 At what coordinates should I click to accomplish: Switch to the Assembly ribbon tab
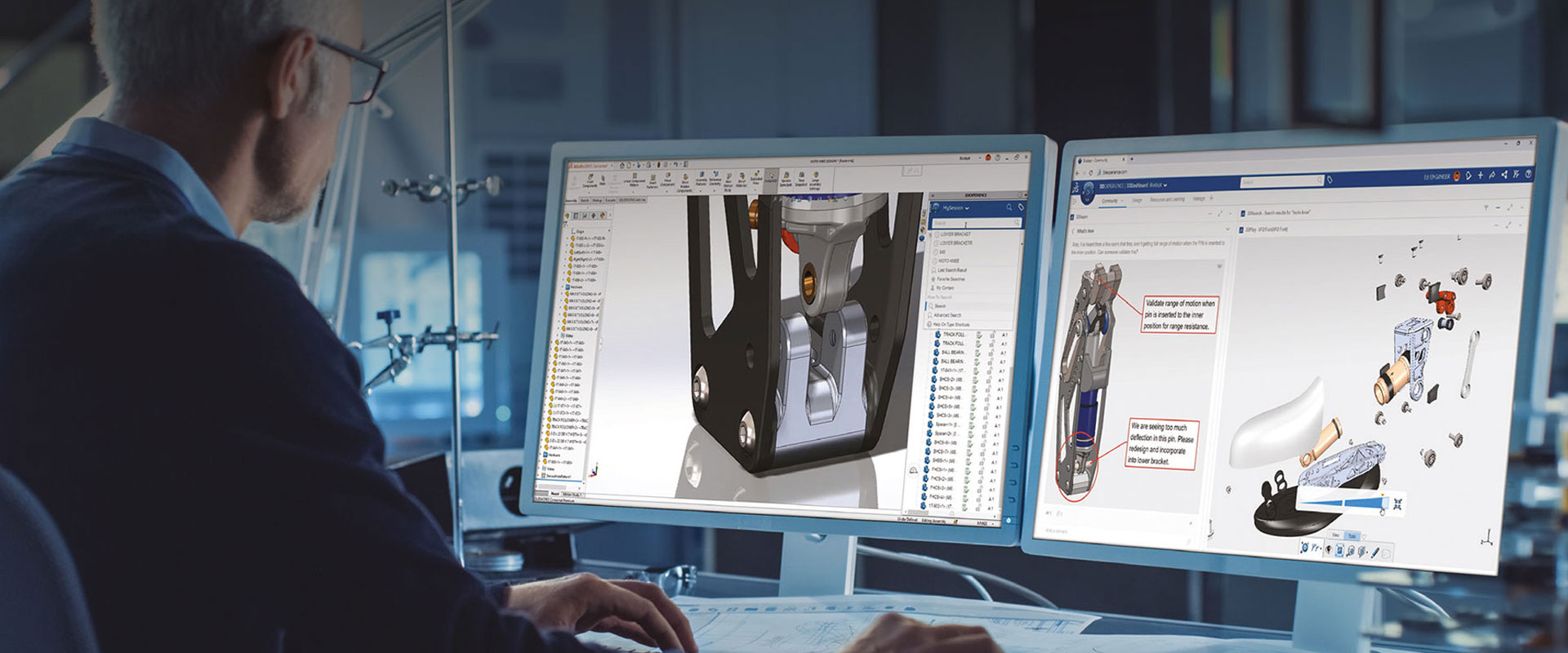[x=572, y=200]
